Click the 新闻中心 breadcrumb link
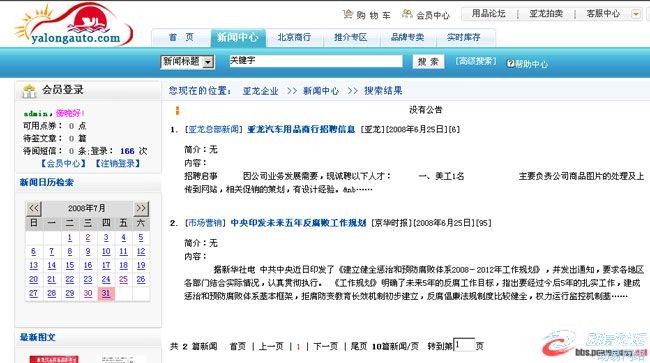This screenshot has width=650, height=363. tap(321, 91)
